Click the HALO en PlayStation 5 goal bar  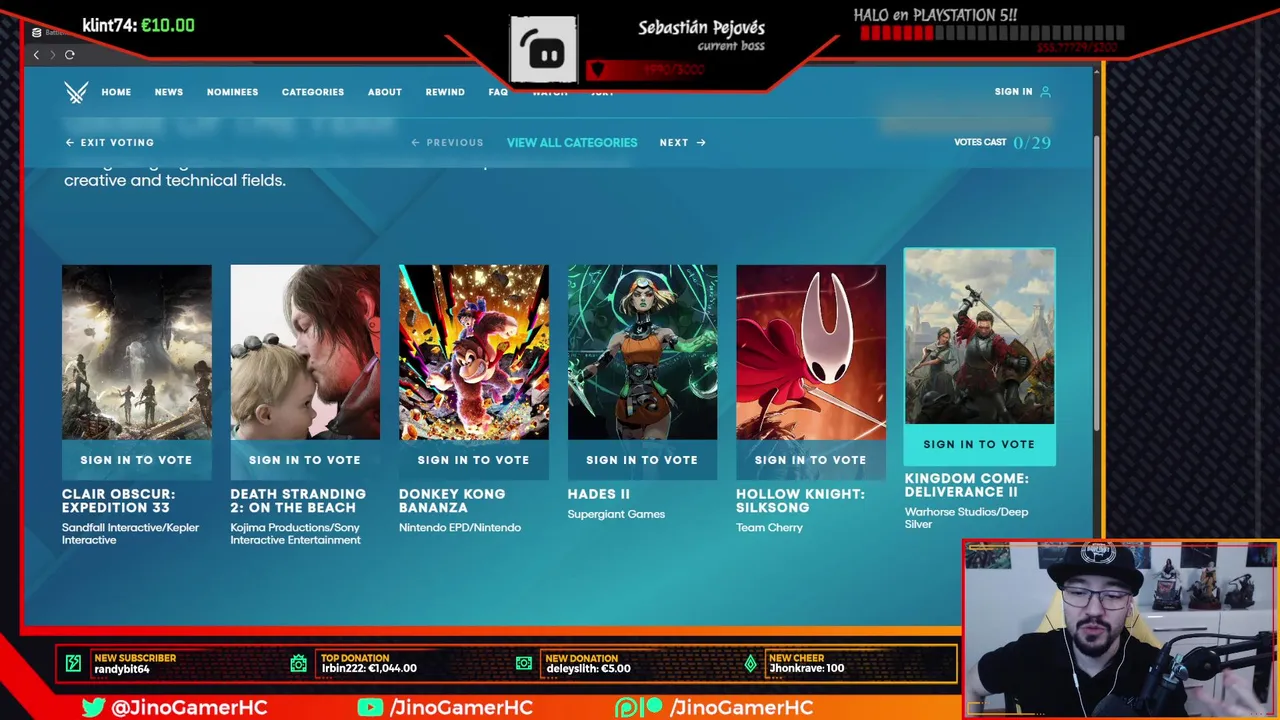click(x=991, y=34)
